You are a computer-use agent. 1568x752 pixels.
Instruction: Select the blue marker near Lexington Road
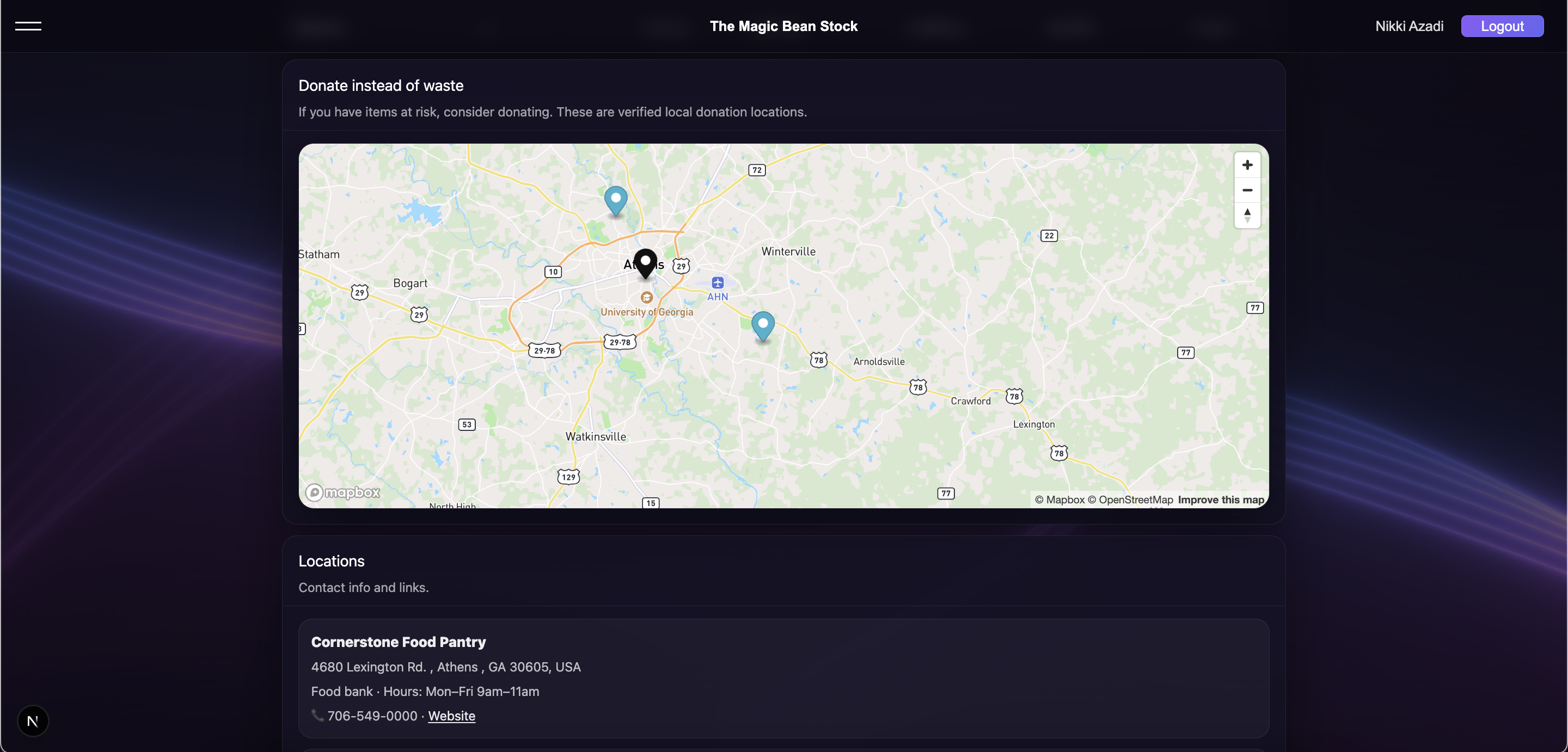pos(763,324)
